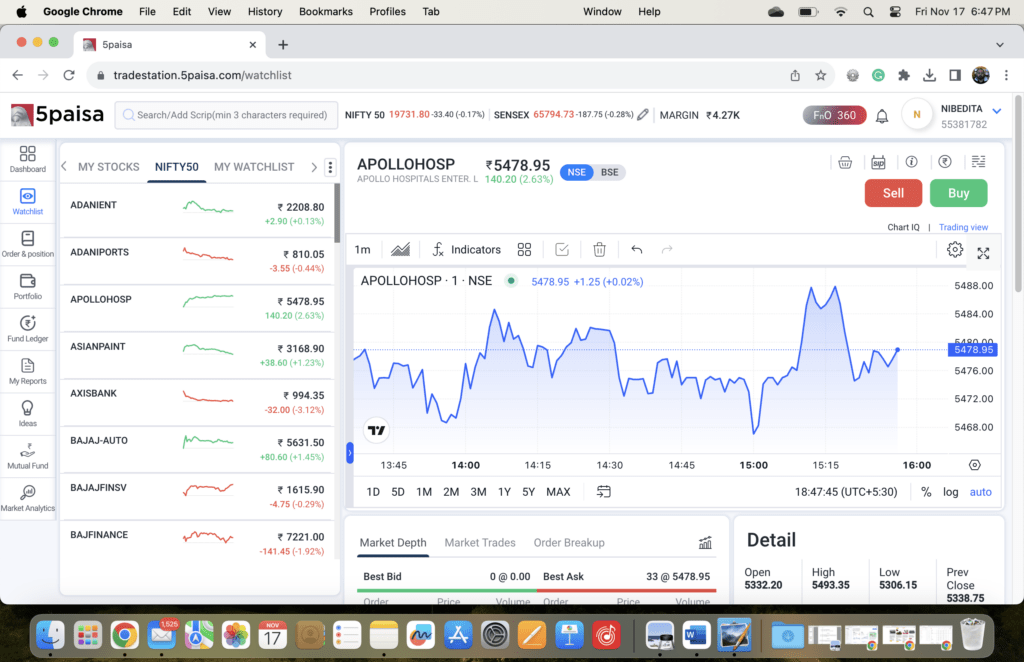The width and height of the screenshot is (1024, 662).
Task: Switch to MY WATCHLIST tab
Action: [x=254, y=167]
